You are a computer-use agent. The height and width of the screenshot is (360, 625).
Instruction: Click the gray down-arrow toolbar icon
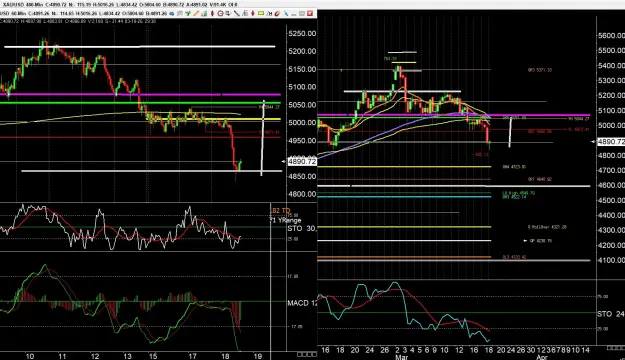(228, 14)
